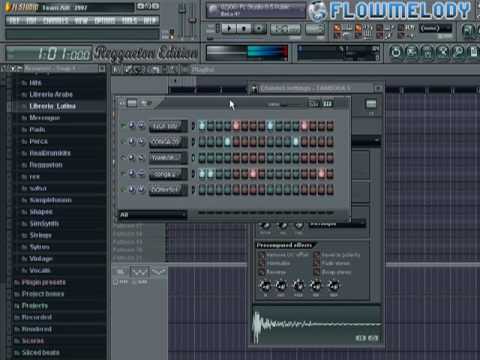Screen dimensions: 480x360
Task: Expand the Merengue folder in browser
Action: (44, 118)
